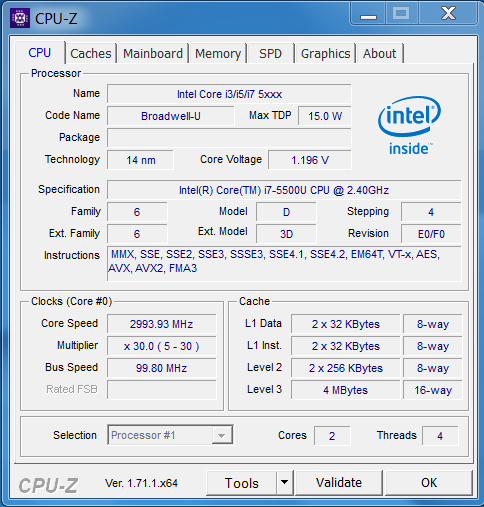484x507 pixels.
Task: Click the L1 Inst. 8-way associativity value
Action: tap(433, 346)
